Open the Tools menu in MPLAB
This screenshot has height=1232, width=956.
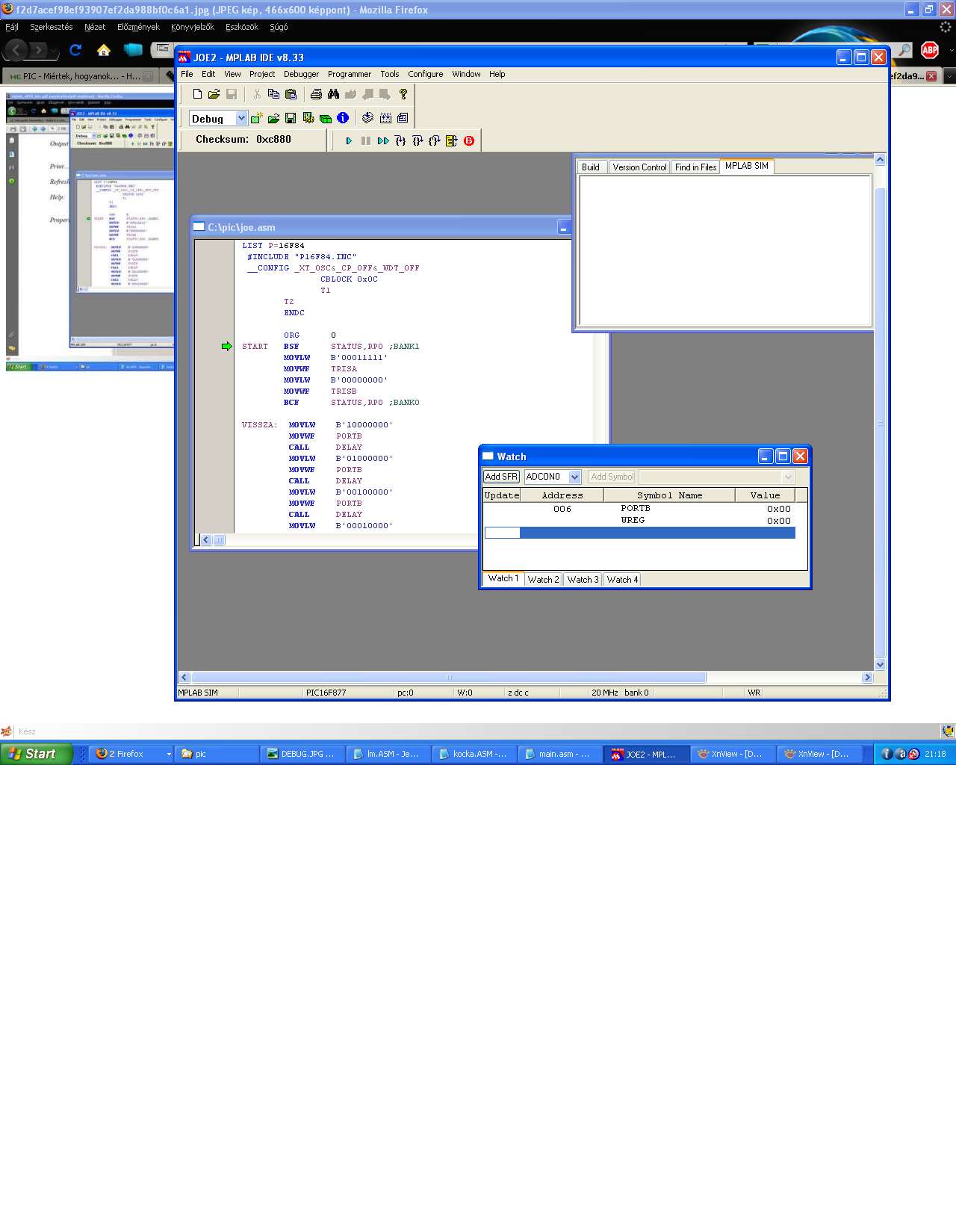pyautogui.click(x=390, y=74)
